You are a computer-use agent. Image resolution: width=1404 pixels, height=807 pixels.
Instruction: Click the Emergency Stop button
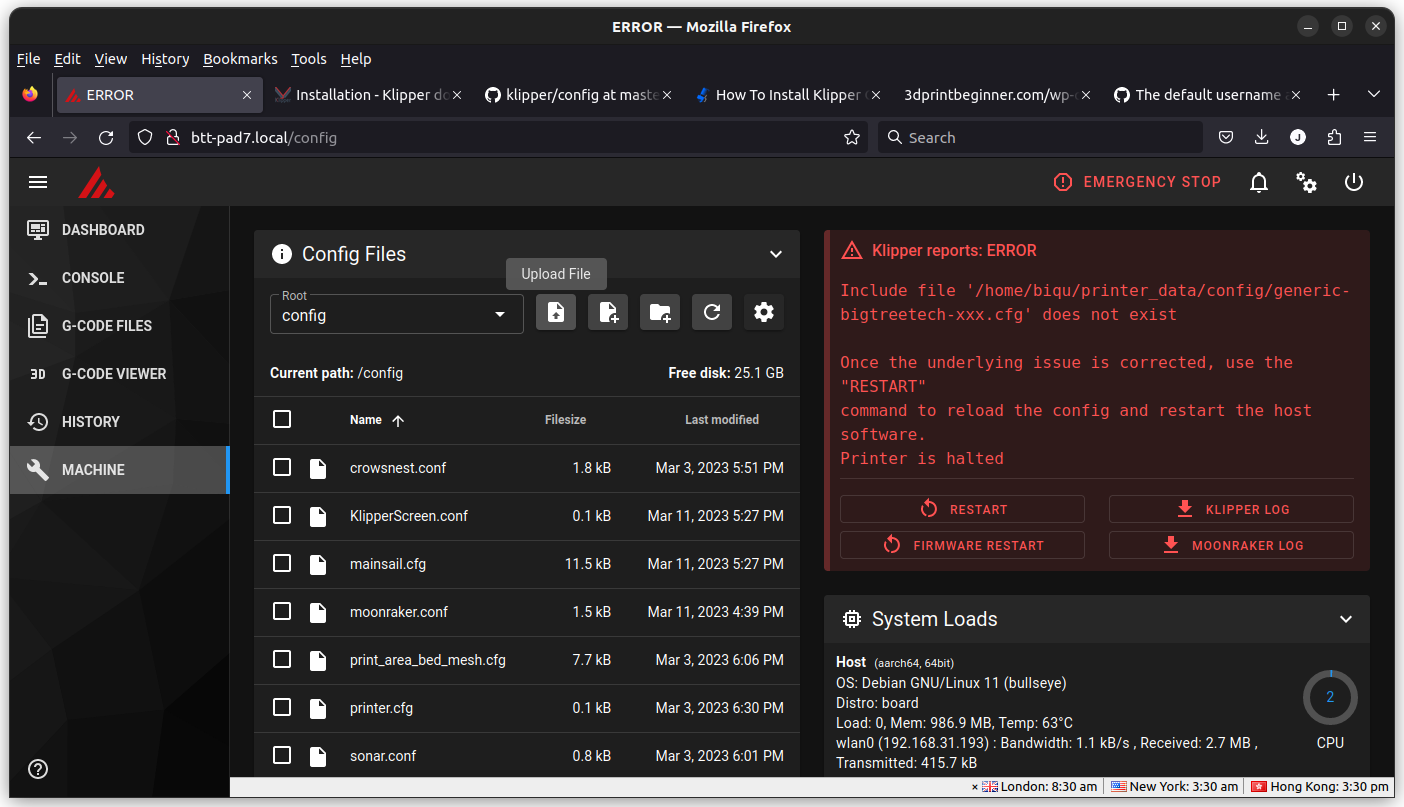pos(1137,182)
